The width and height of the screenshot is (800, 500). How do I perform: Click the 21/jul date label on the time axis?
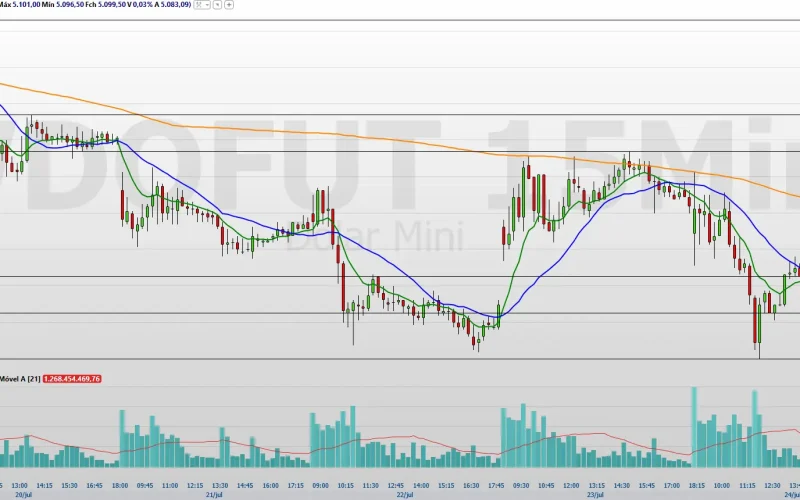(214, 494)
